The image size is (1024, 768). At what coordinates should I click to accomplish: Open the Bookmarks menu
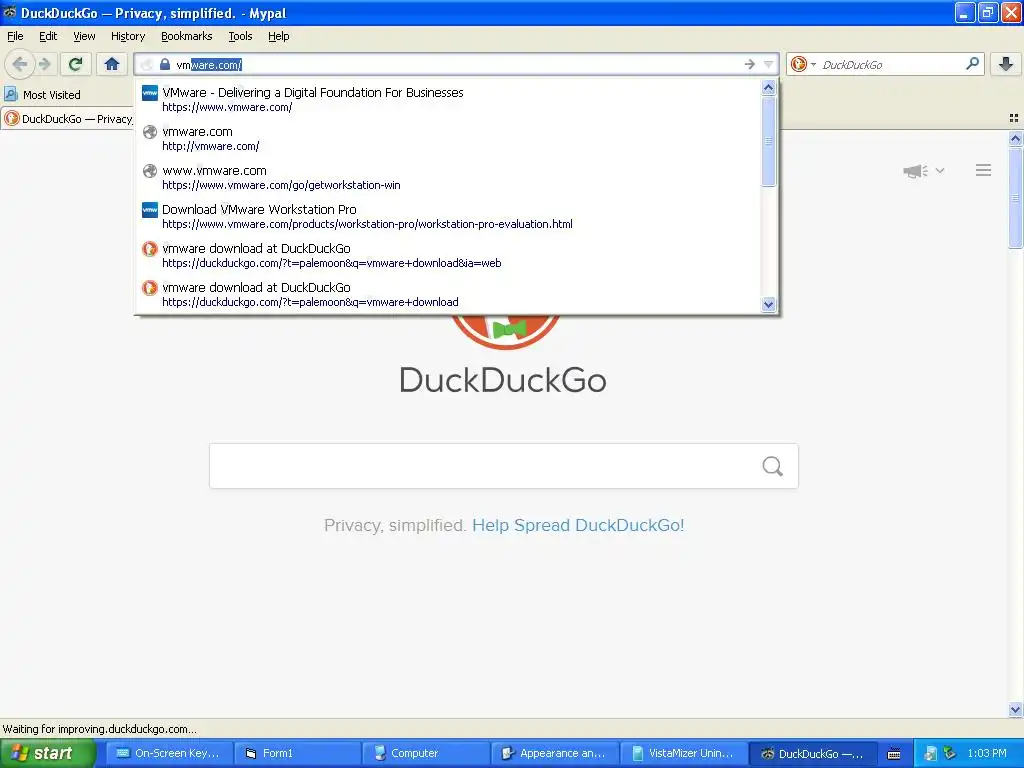(187, 37)
